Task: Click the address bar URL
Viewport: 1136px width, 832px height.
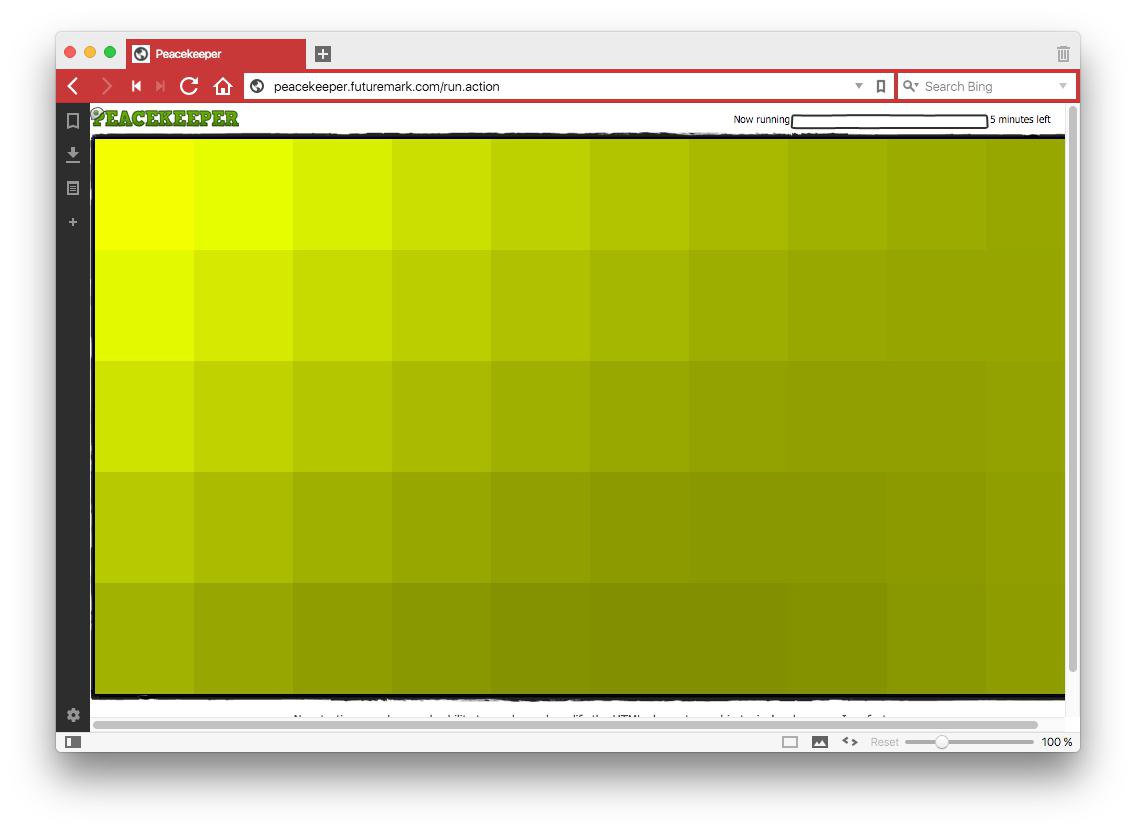Action: (x=386, y=86)
